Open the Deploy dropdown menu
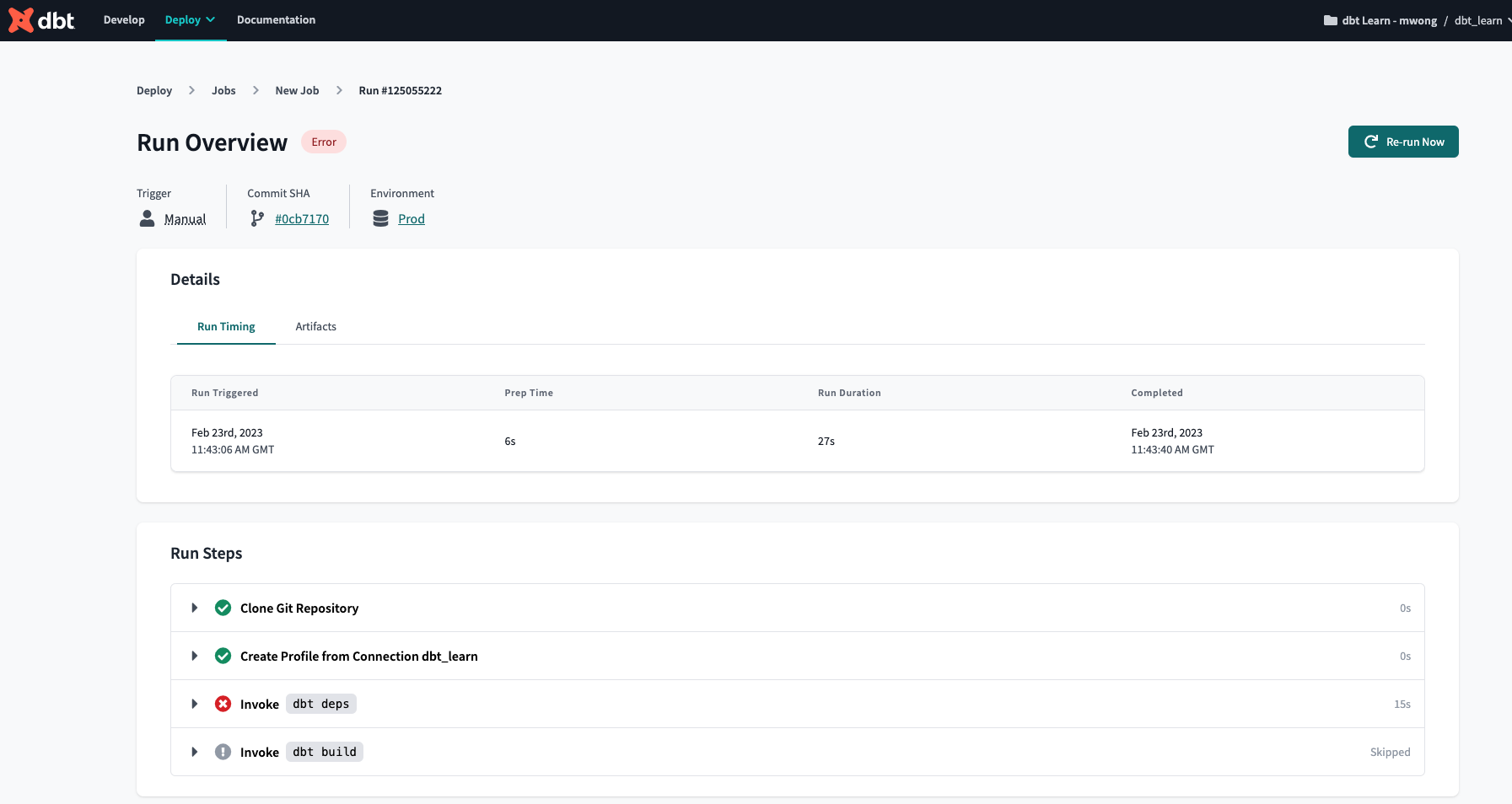1512x804 pixels. [x=190, y=20]
